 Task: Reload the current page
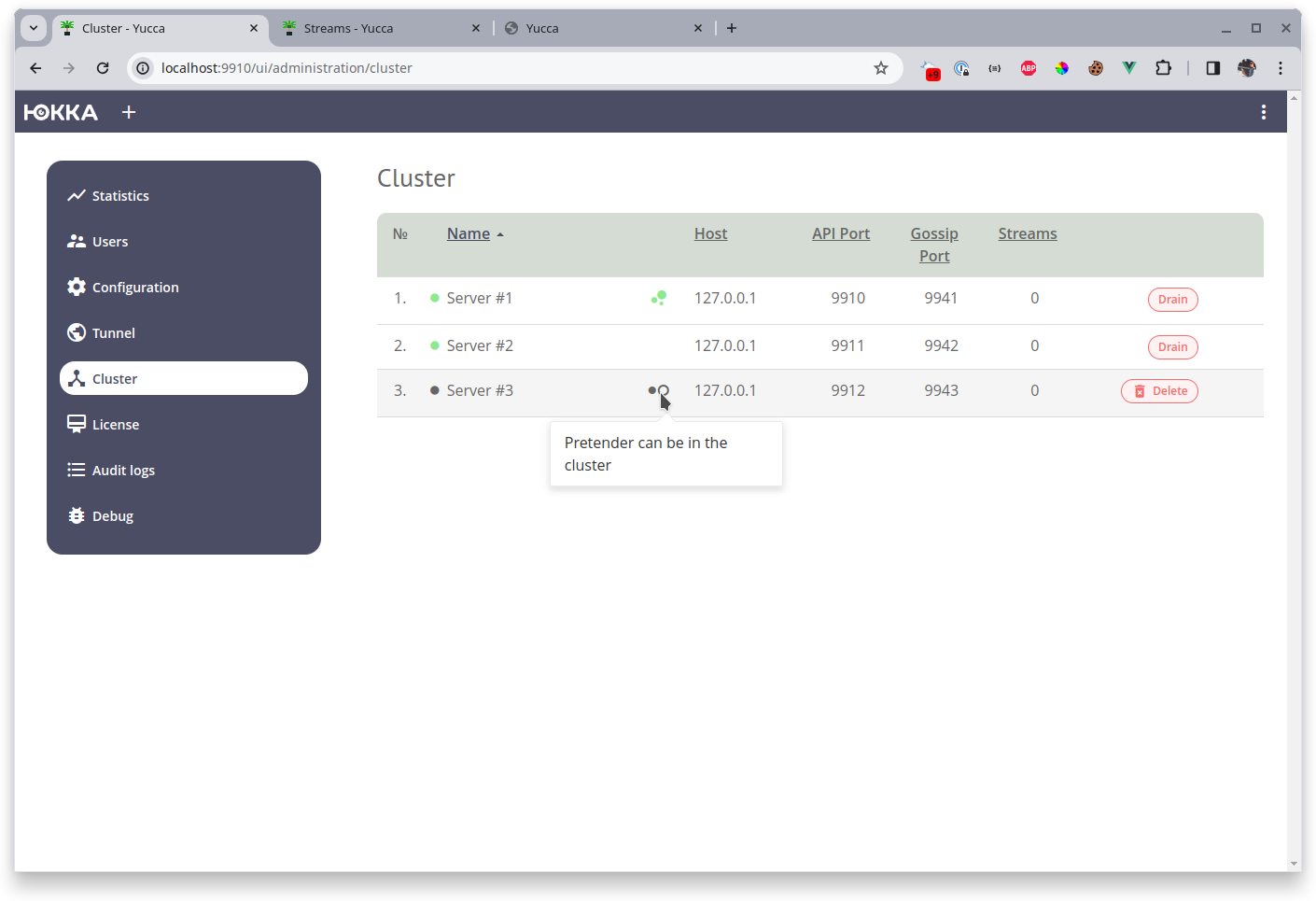click(103, 68)
